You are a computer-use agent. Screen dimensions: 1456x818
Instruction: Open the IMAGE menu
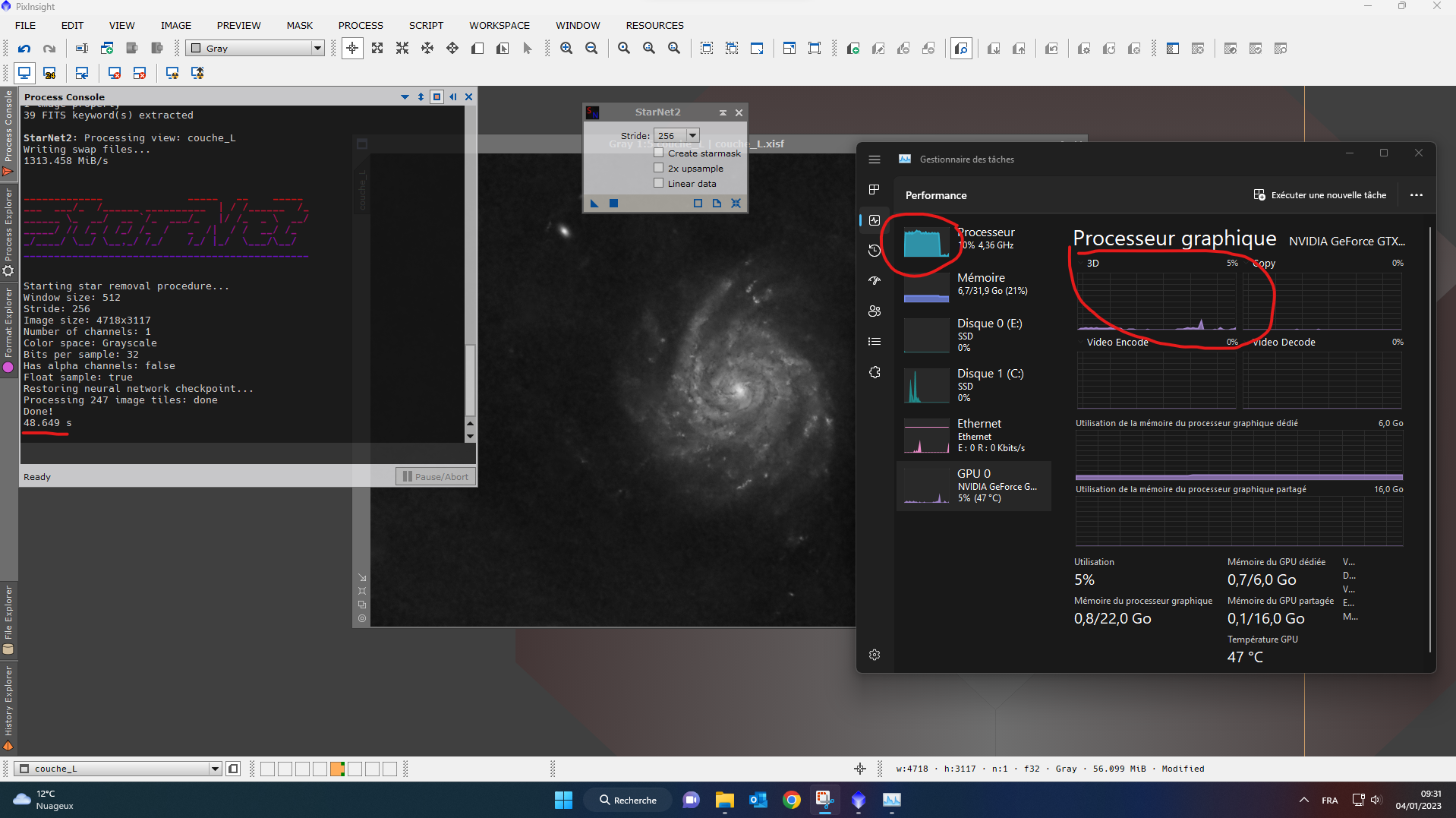pos(176,25)
